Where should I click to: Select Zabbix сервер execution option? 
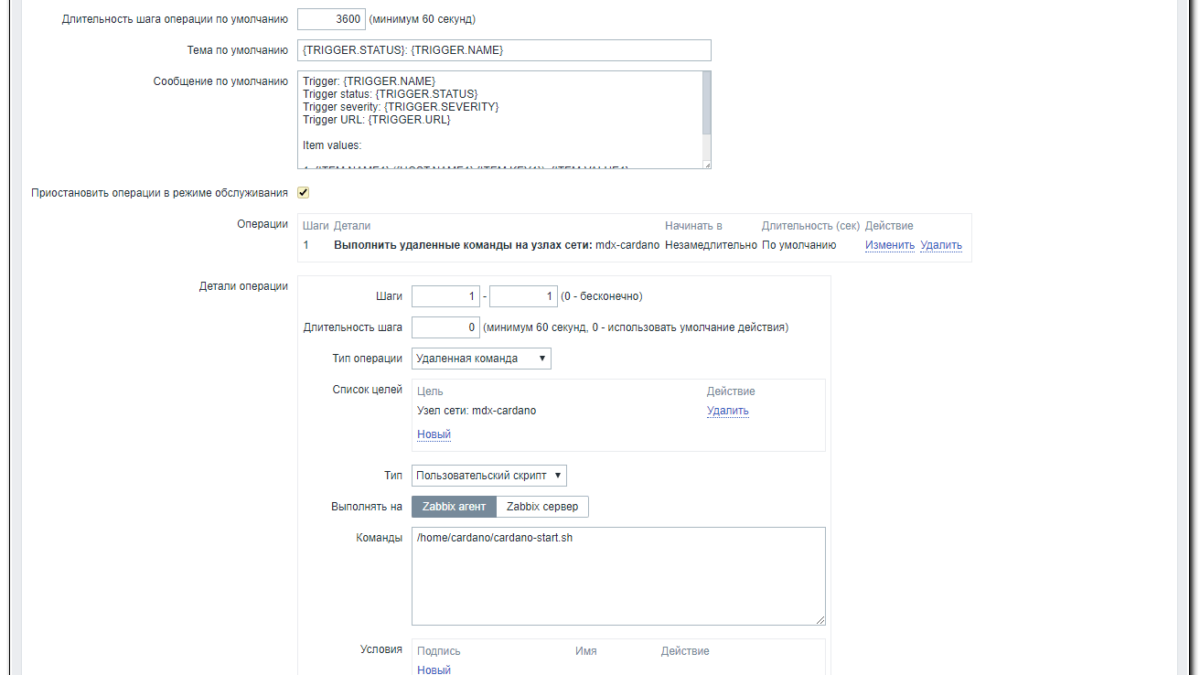click(542, 507)
